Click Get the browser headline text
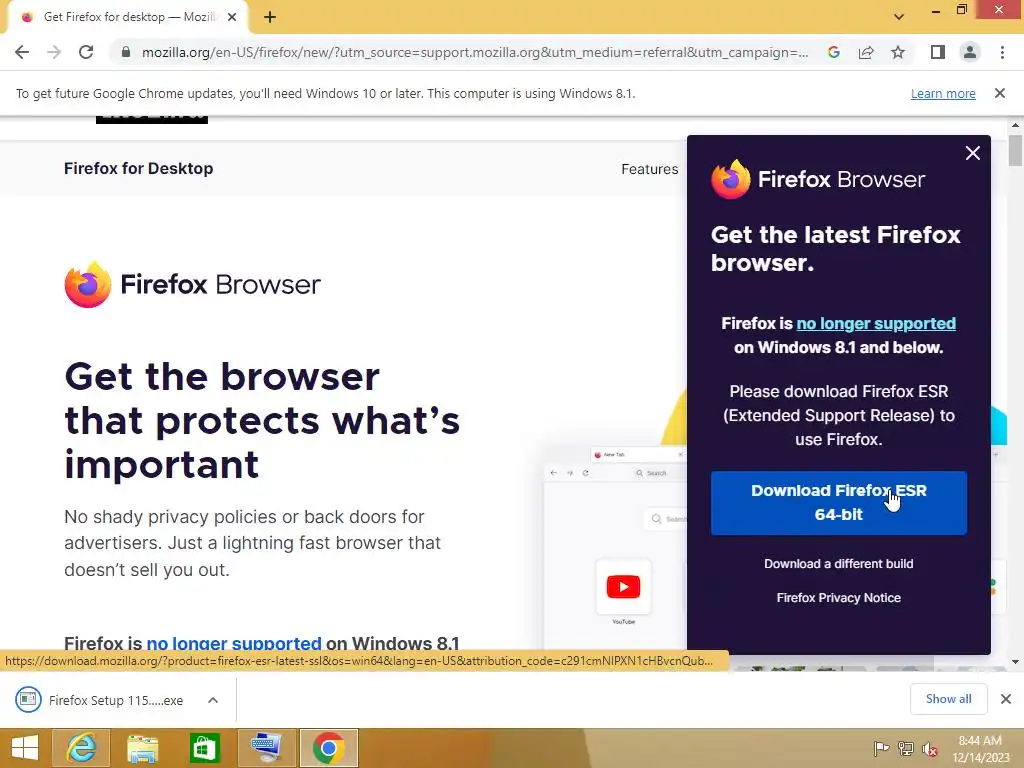The height and width of the screenshot is (768, 1024). point(262,421)
